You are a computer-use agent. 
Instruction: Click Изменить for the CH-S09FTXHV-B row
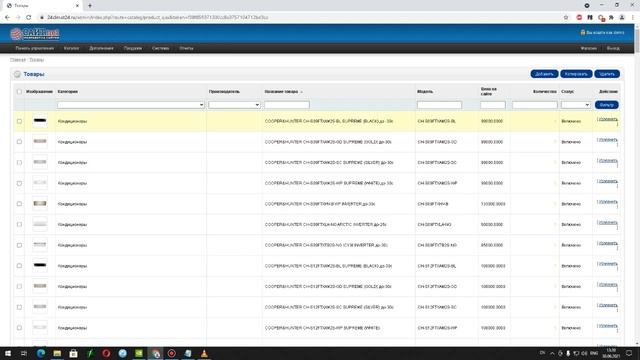click(x=607, y=202)
